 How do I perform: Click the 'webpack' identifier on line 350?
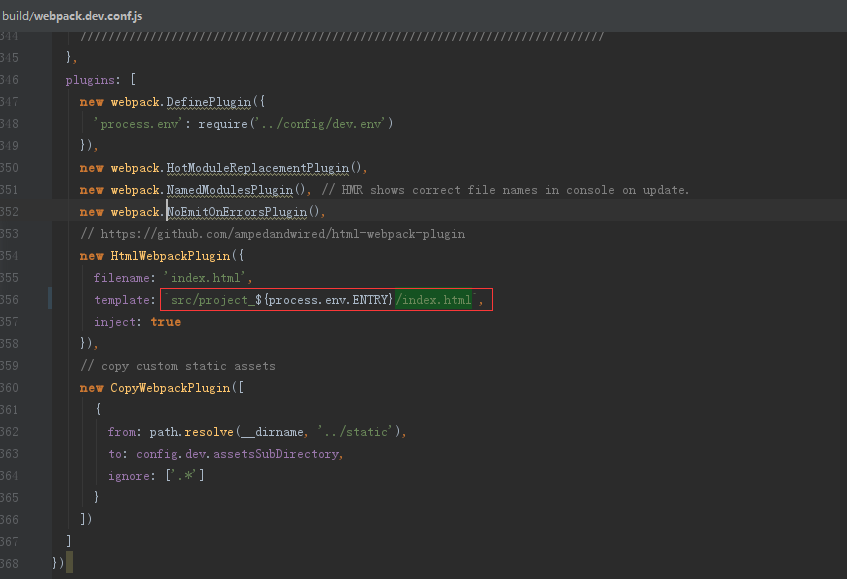pyautogui.click(x=135, y=168)
